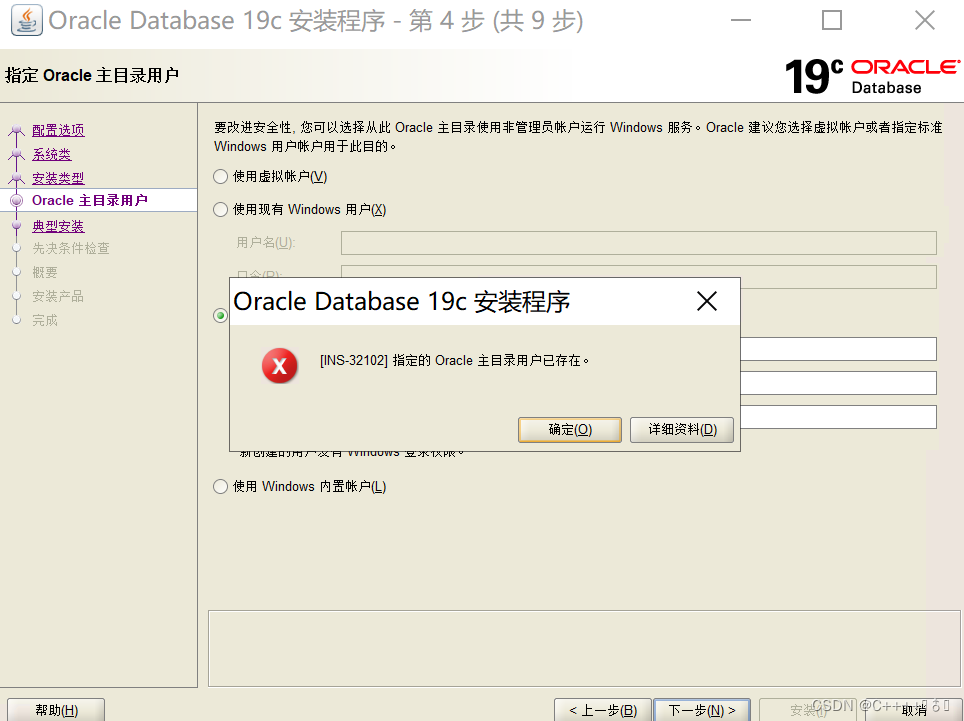Click step marker icon beside 安装类型
This screenshot has height=721, width=964.
coord(17,178)
